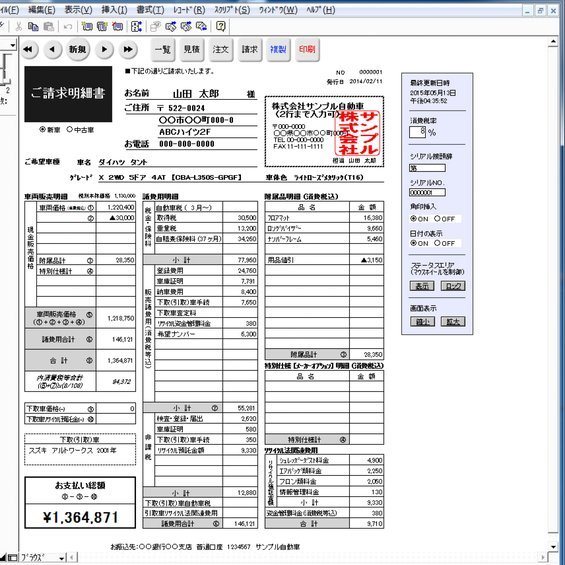The image size is (565, 565).
Task: Open help with the question mark icon
Action: click(221, 26)
